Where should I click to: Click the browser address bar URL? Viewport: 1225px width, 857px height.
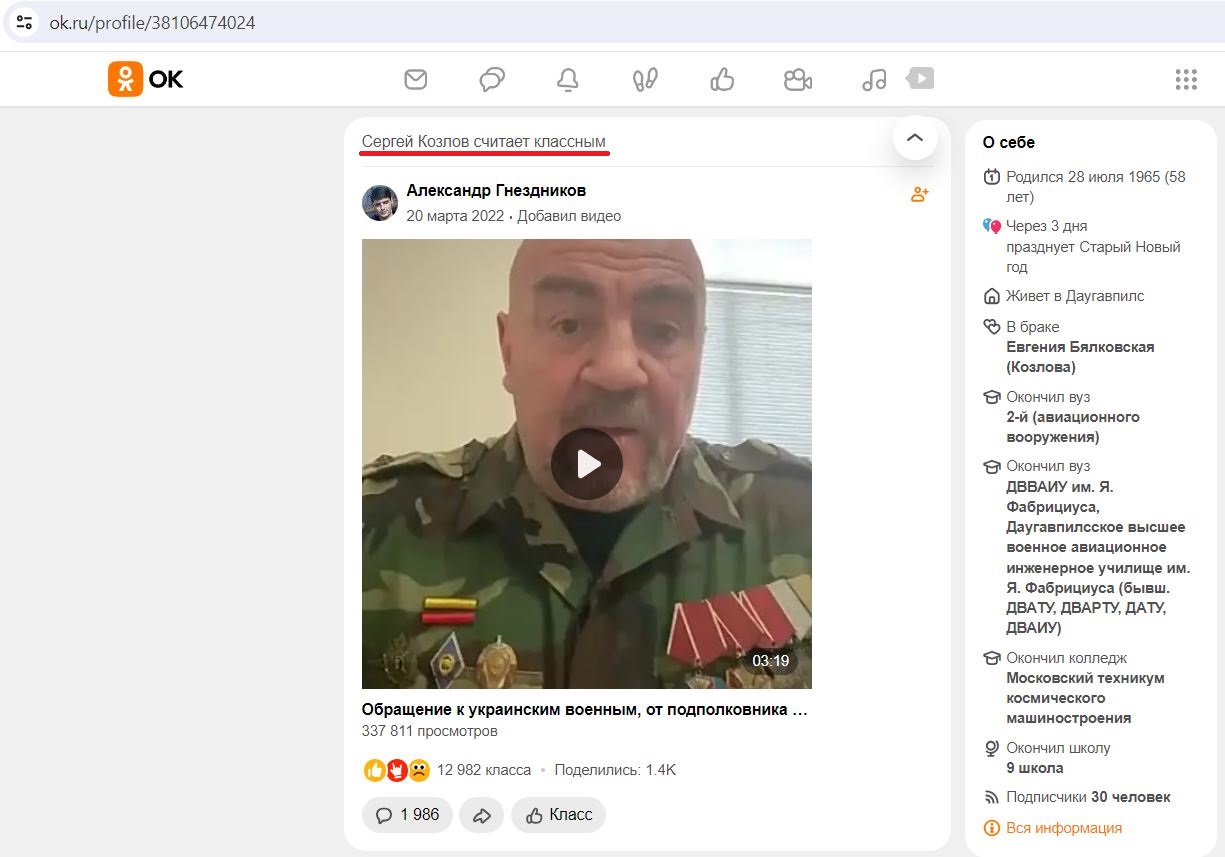(152, 22)
